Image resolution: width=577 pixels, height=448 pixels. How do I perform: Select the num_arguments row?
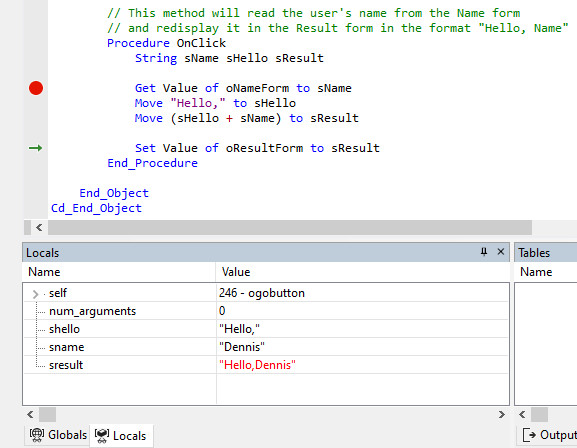(x=266, y=311)
